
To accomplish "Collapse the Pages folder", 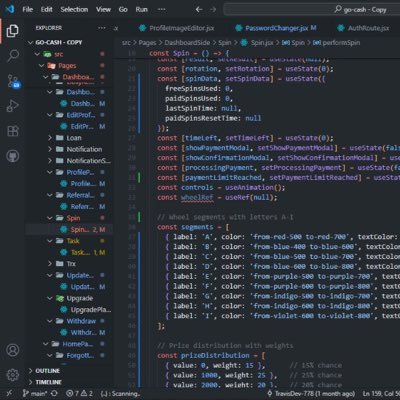I will [x=41, y=65].
